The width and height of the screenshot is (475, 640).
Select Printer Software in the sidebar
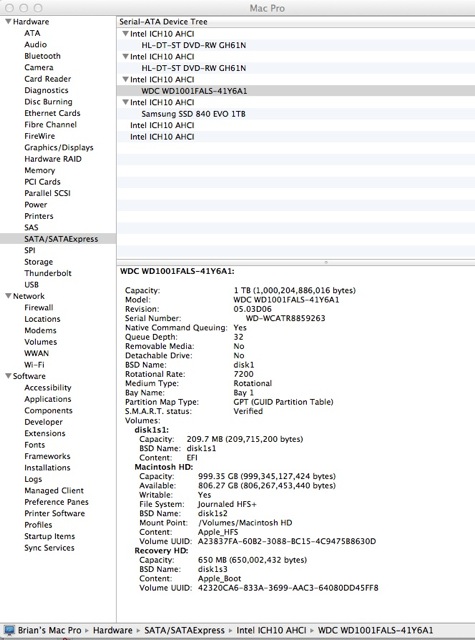coord(55,513)
